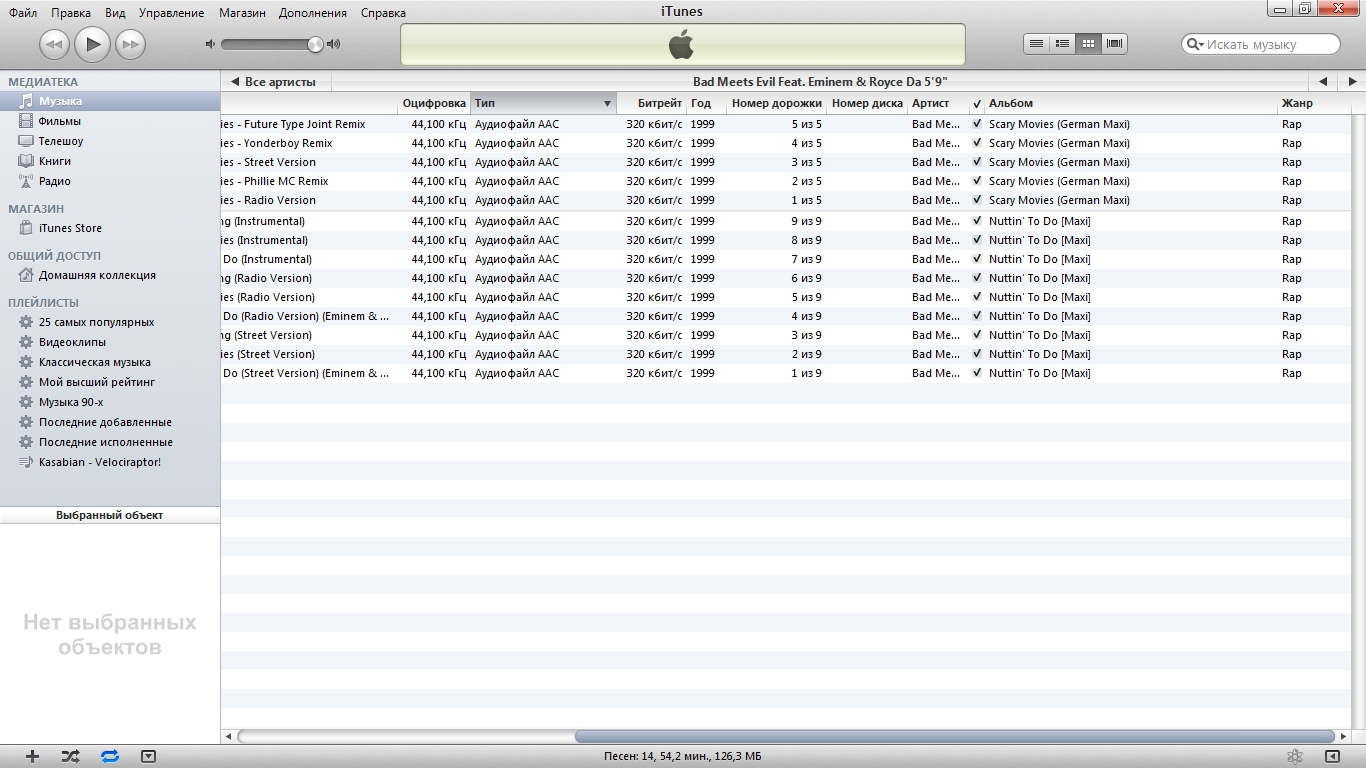Sort tracks by the Альбом column

(1131, 103)
